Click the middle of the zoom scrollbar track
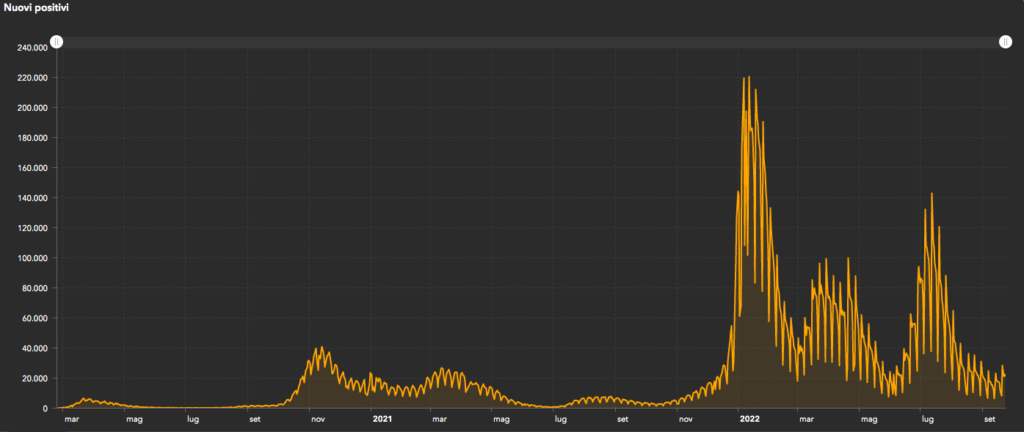 (531, 41)
